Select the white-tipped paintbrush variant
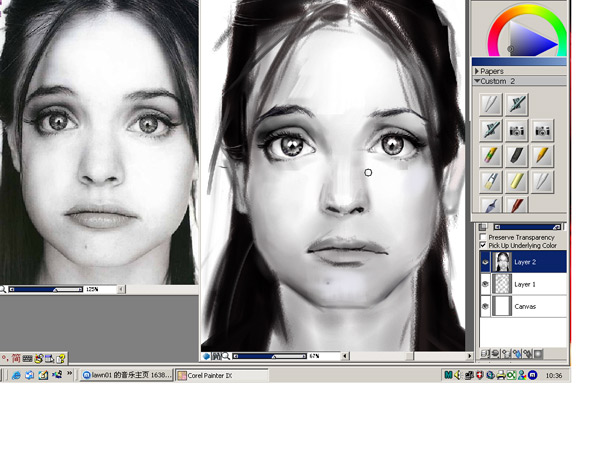This screenshot has width=600, height=450. [x=491, y=182]
